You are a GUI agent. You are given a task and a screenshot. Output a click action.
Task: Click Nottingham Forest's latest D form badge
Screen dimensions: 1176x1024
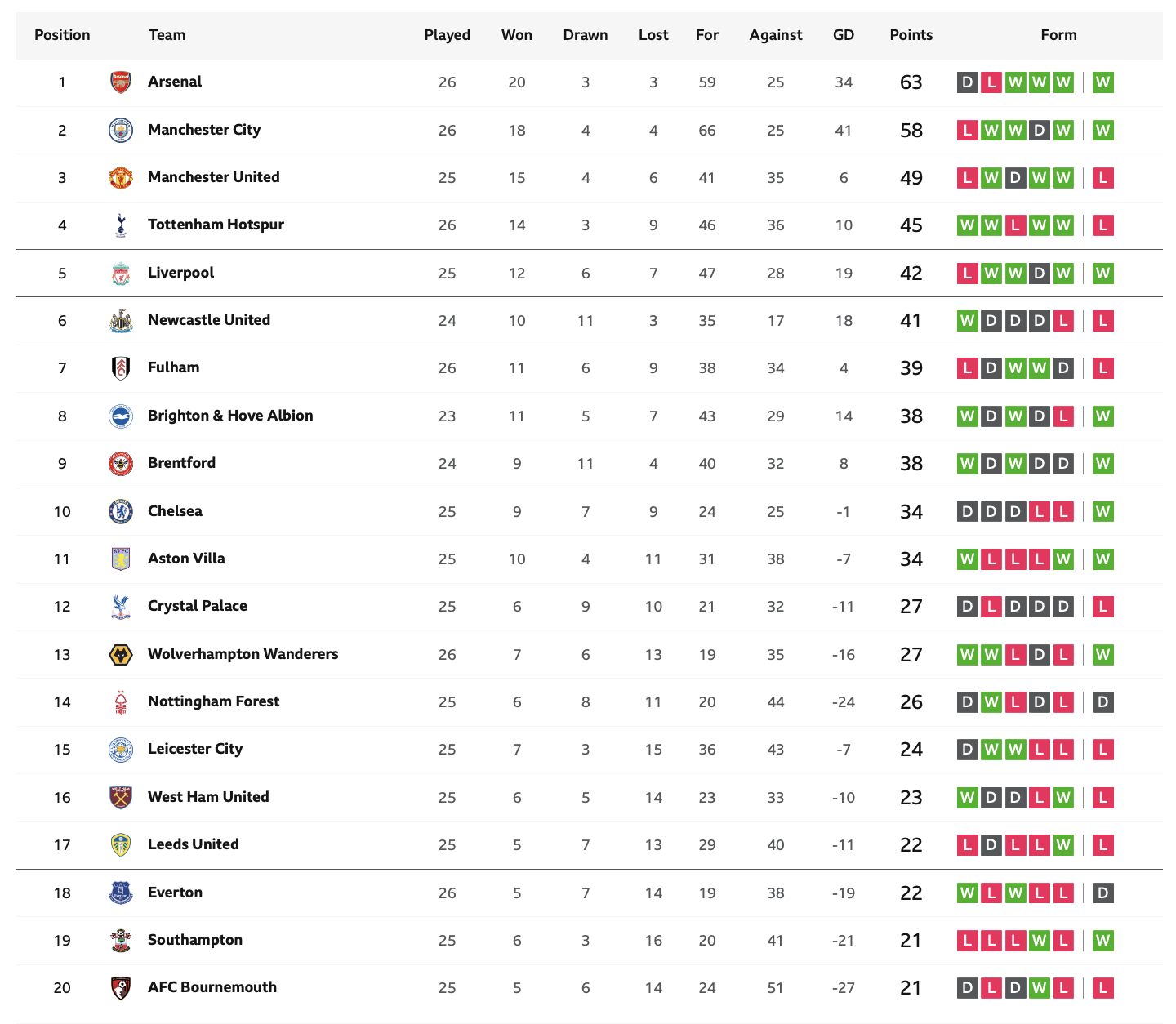pos(1102,701)
